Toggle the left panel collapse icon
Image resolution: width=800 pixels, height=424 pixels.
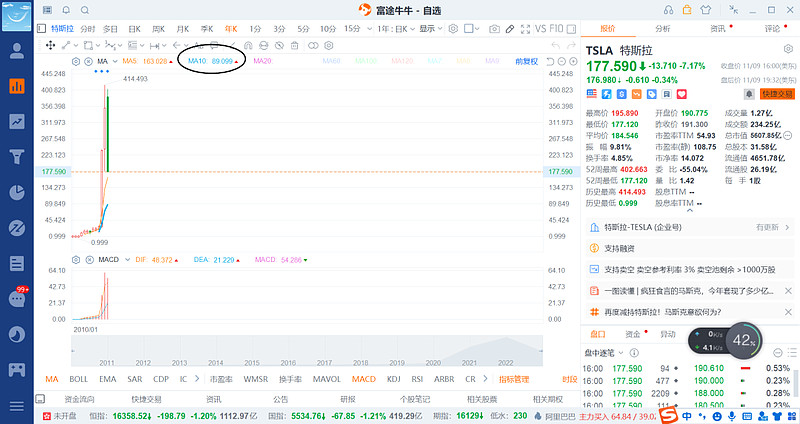(41, 29)
